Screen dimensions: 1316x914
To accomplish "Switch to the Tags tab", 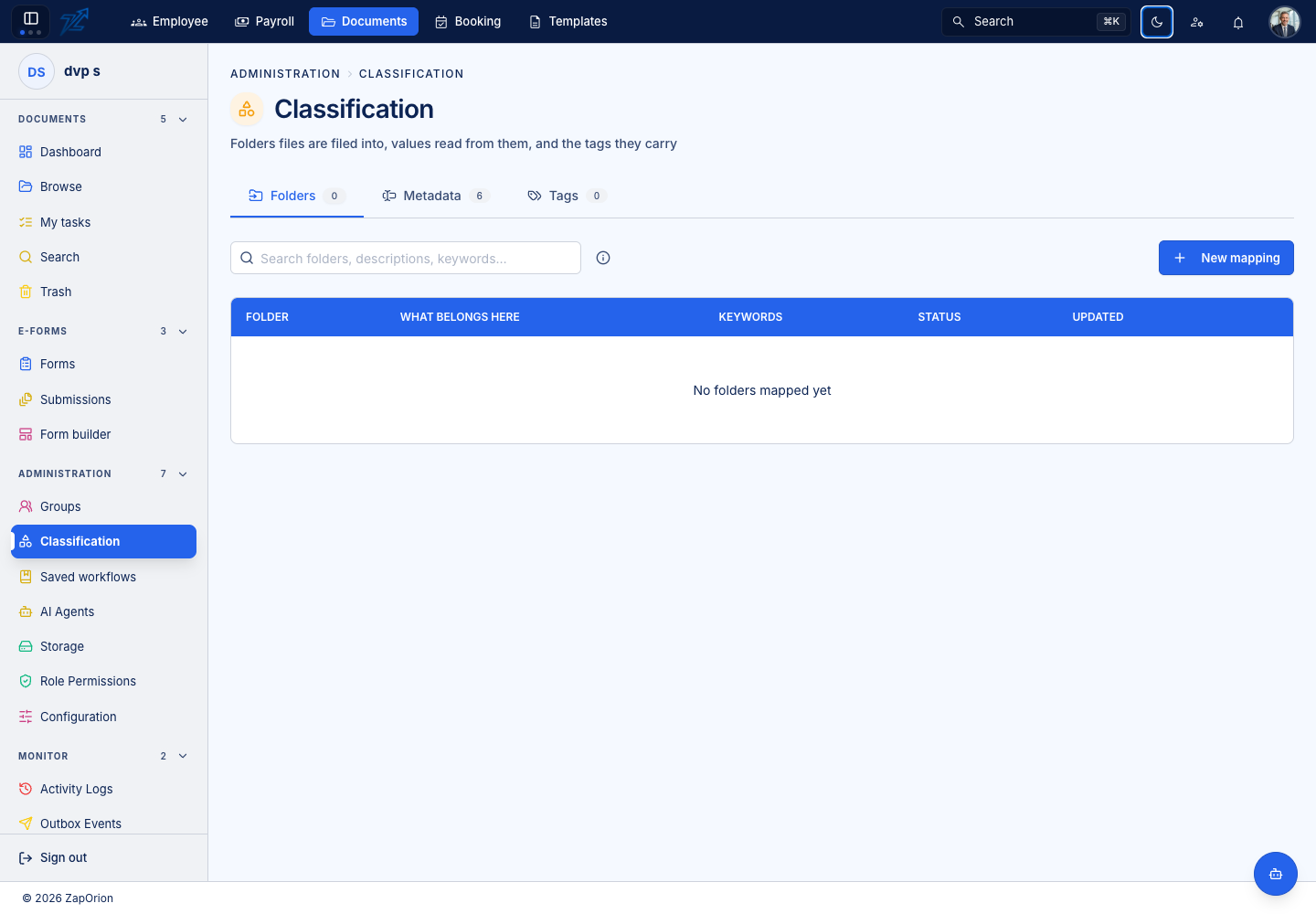I will tap(567, 196).
